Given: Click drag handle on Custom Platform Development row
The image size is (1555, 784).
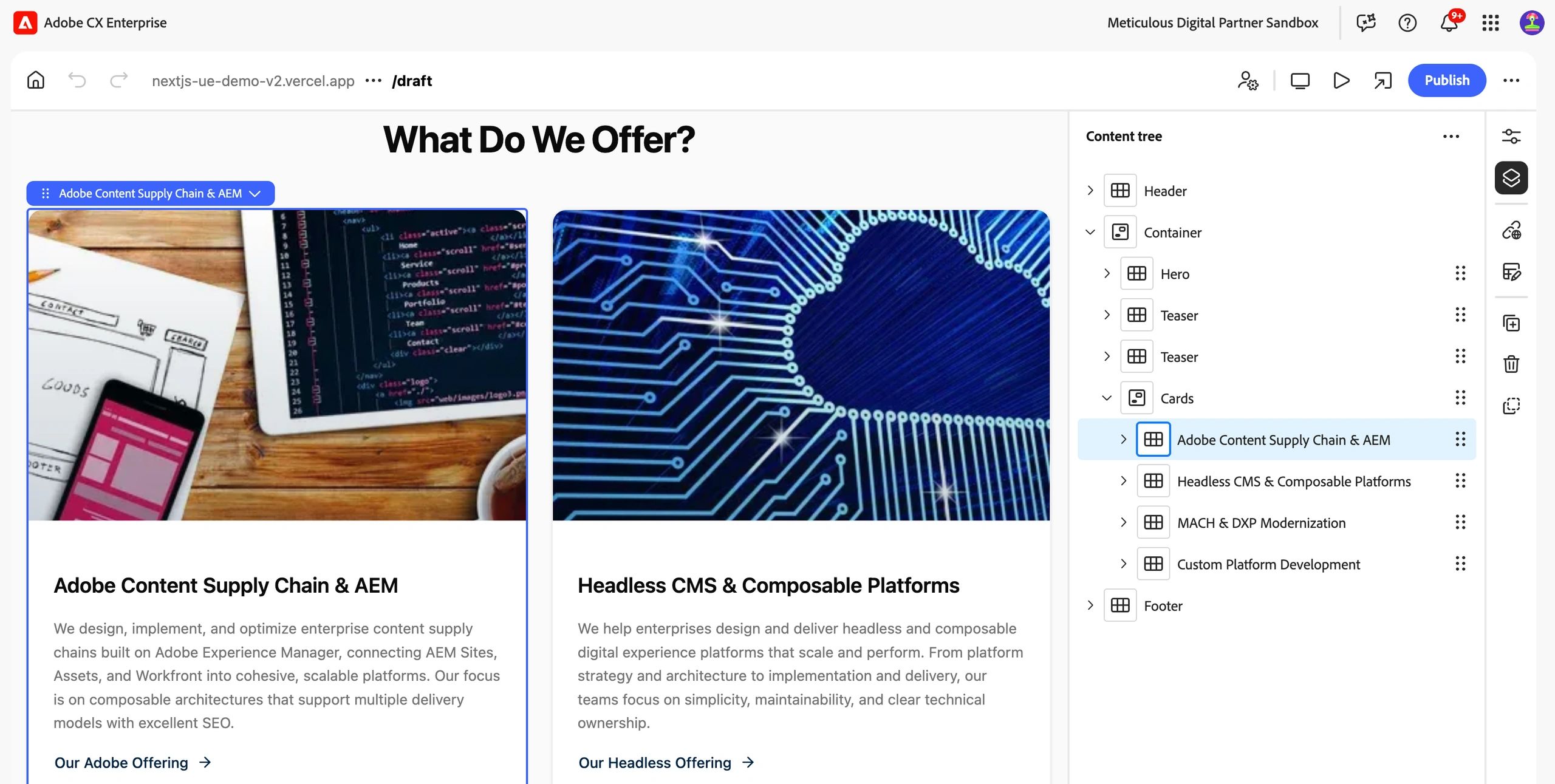Looking at the screenshot, I should (x=1460, y=564).
